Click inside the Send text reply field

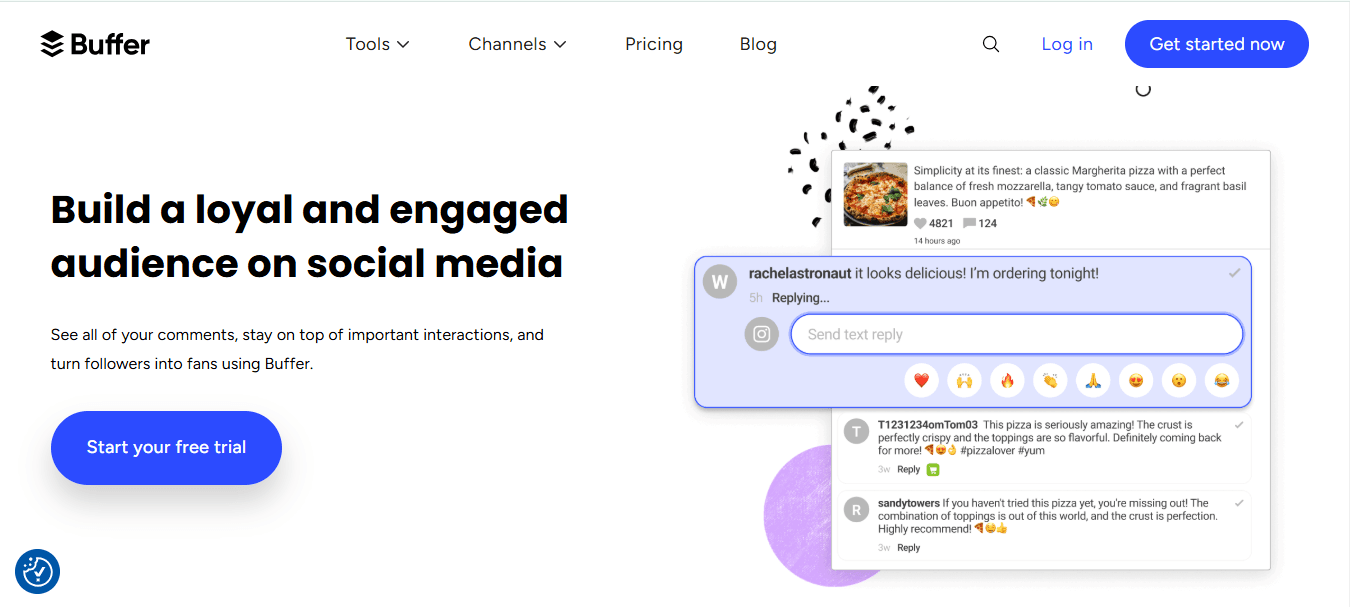[1016, 333]
